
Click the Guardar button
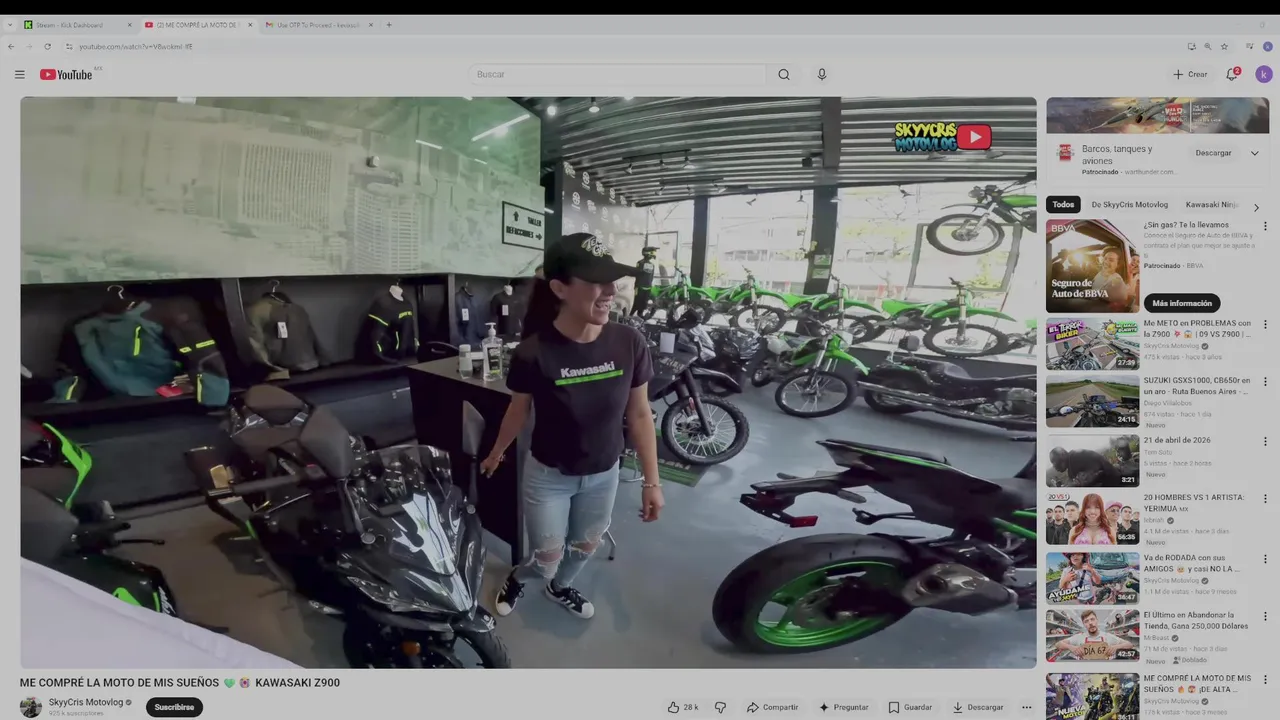coord(910,707)
